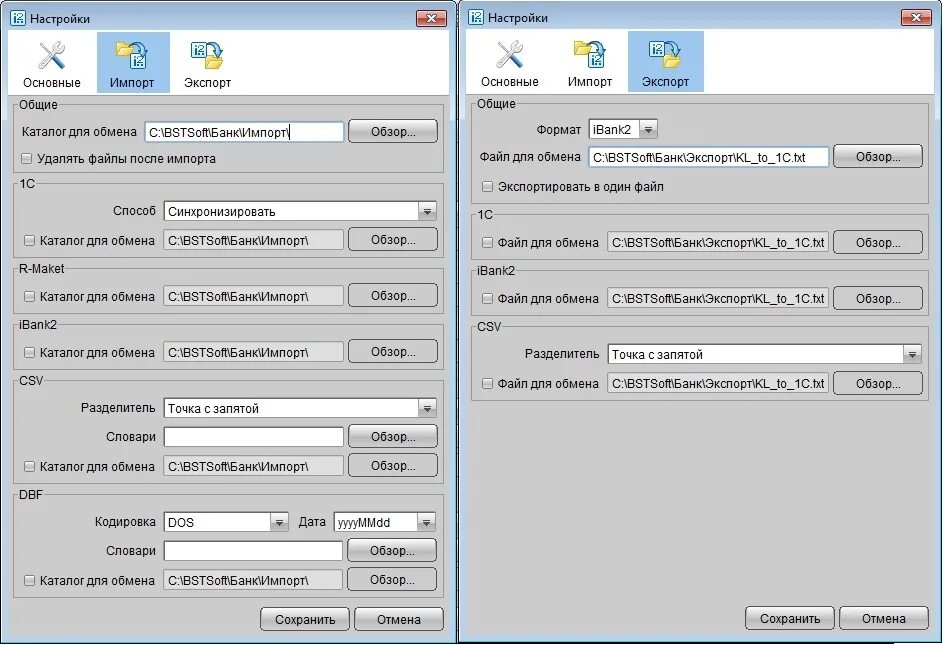
Task: Select Экспорт tab icon in right window
Action: point(665,54)
